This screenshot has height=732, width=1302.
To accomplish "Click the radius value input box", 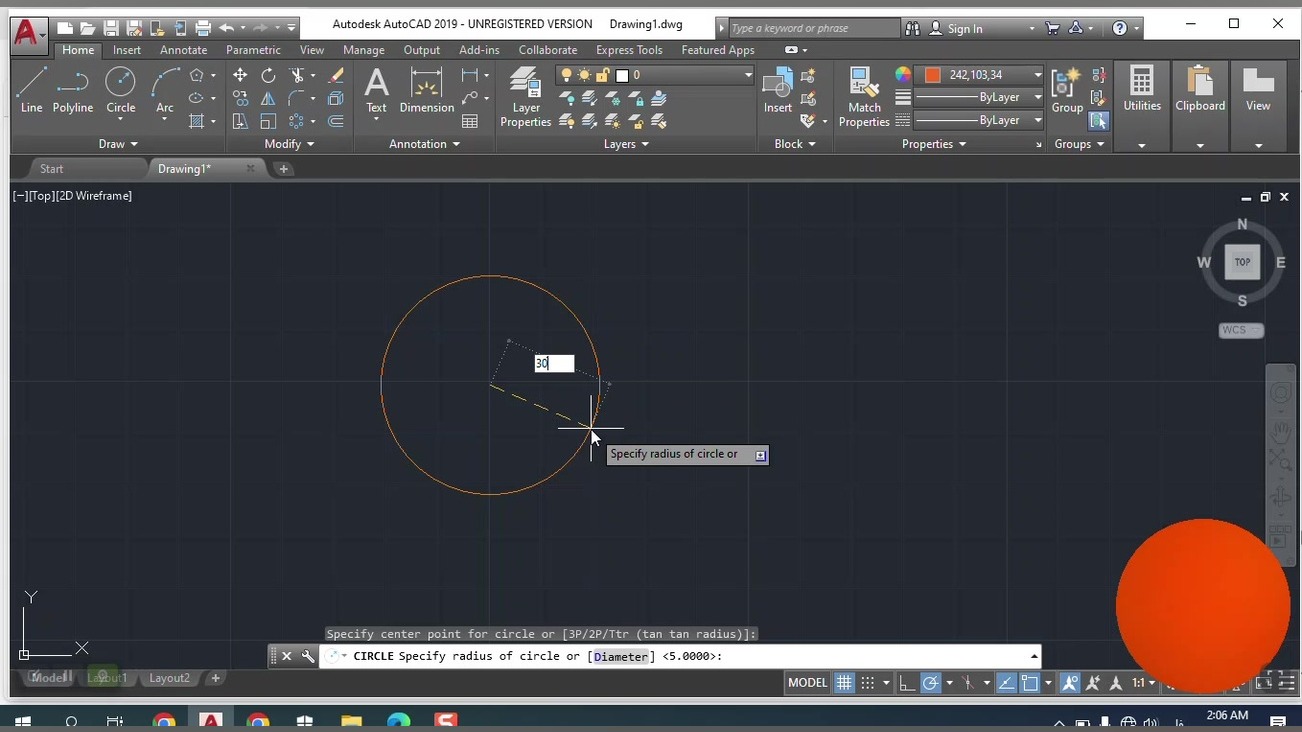I will coord(554,364).
